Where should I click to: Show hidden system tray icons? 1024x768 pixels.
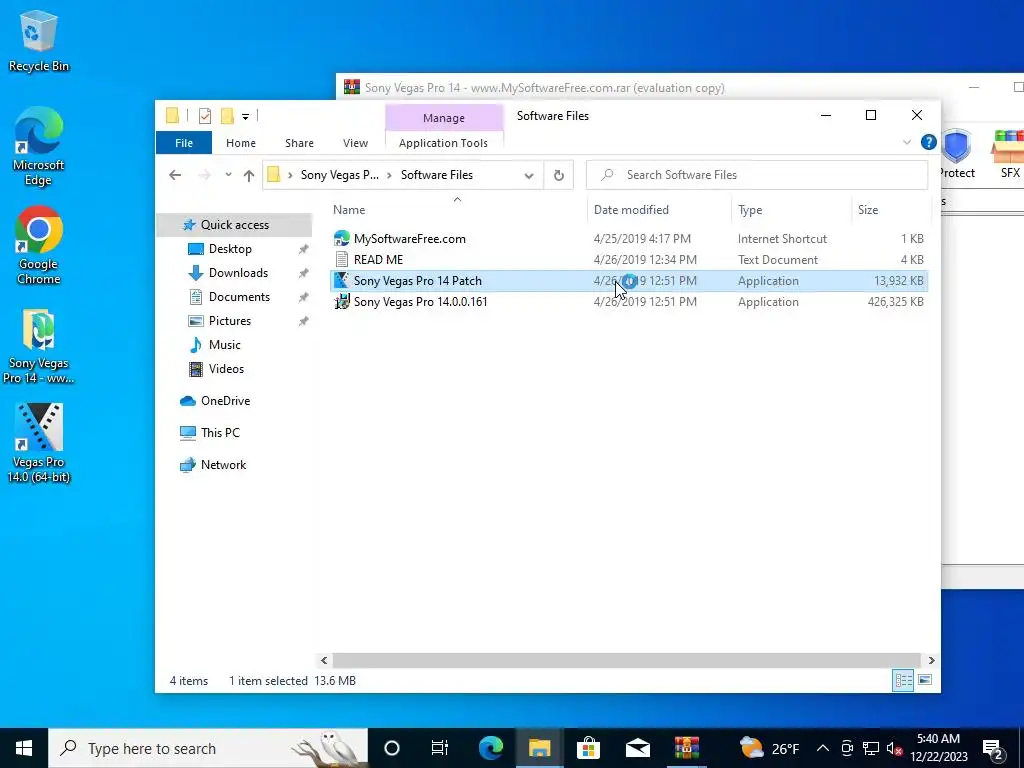pyautogui.click(x=823, y=748)
